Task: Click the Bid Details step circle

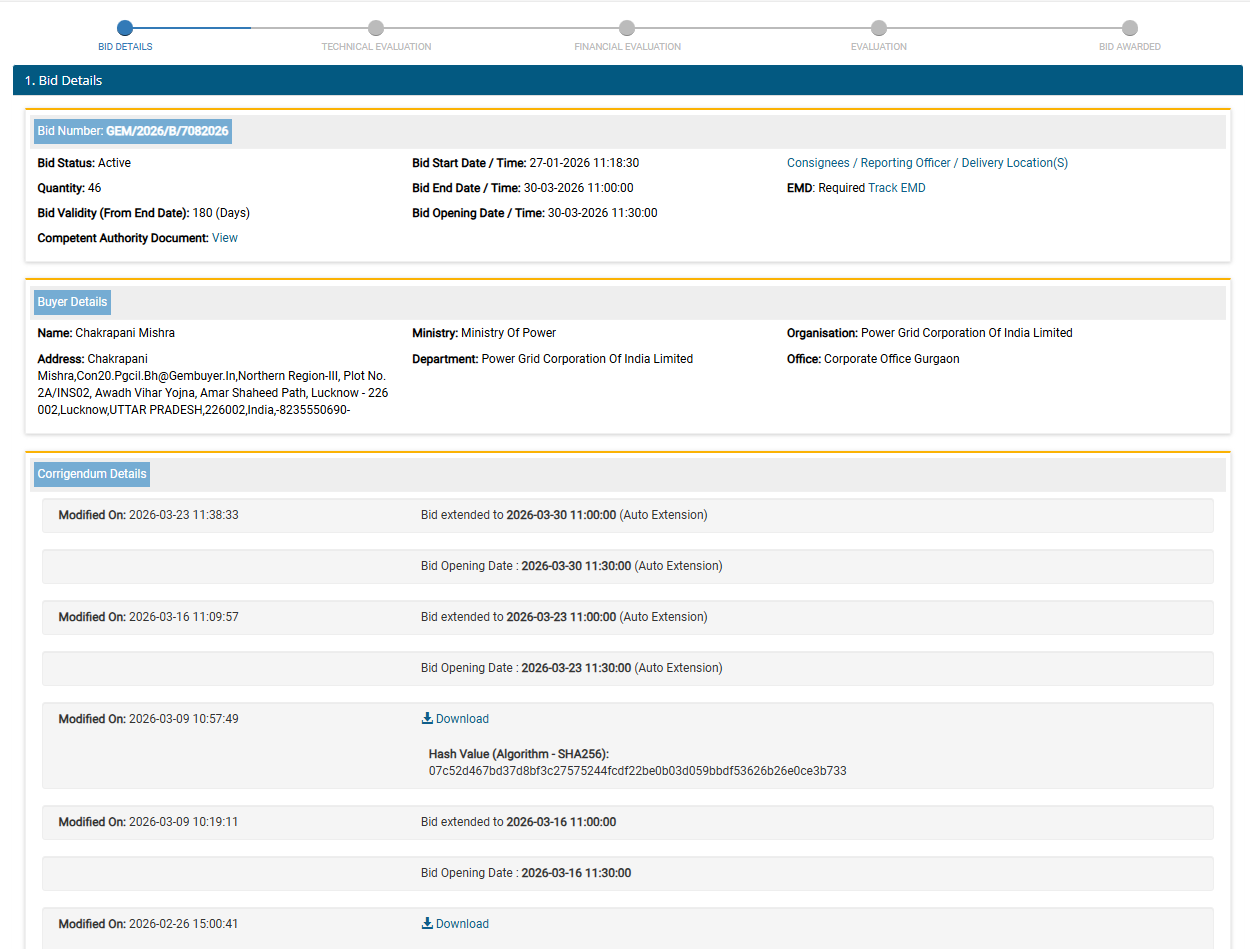Action: 125,28
